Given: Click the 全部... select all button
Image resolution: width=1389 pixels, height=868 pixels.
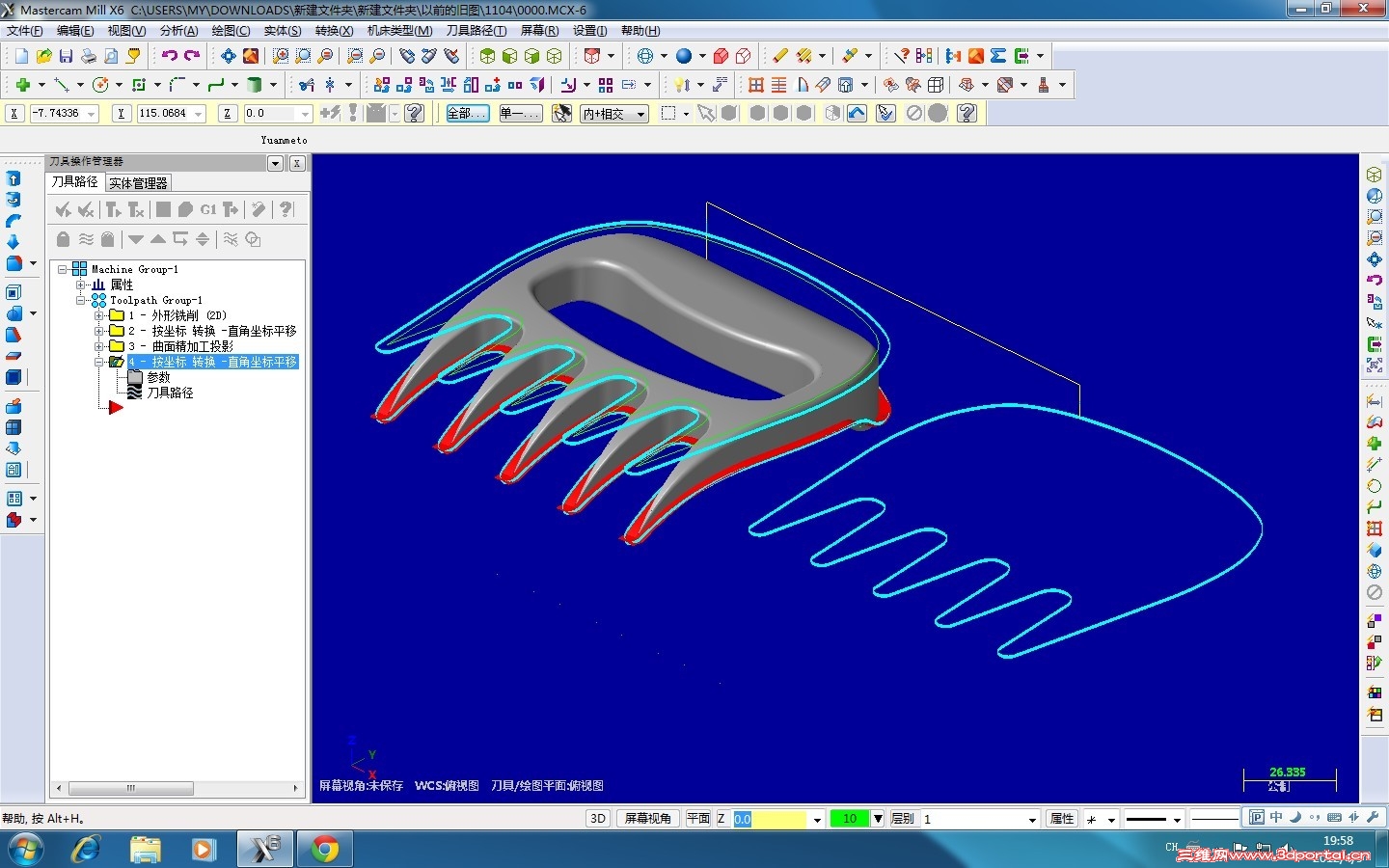Looking at the screenshot, I should (468, 114).
